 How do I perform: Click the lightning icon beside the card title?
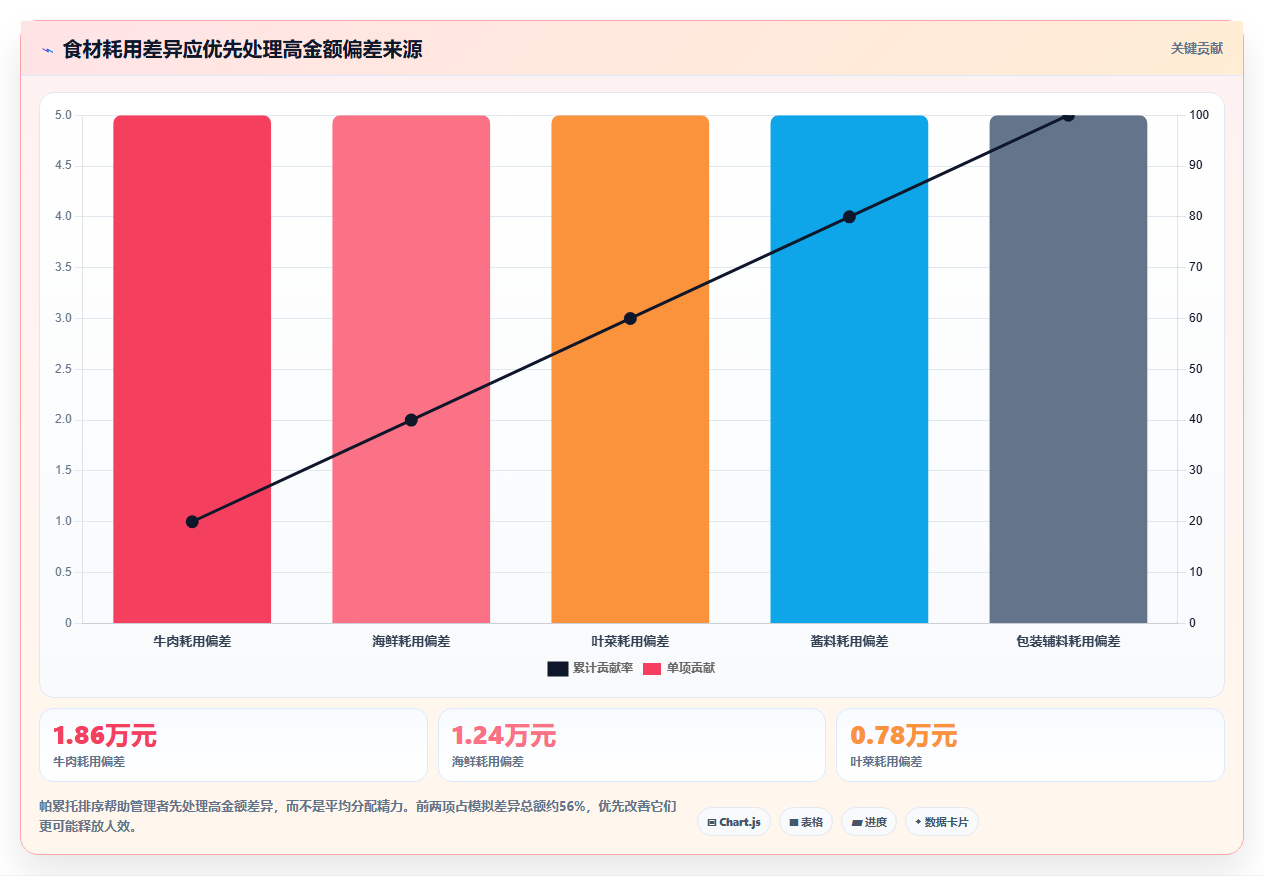click(47, 50)
